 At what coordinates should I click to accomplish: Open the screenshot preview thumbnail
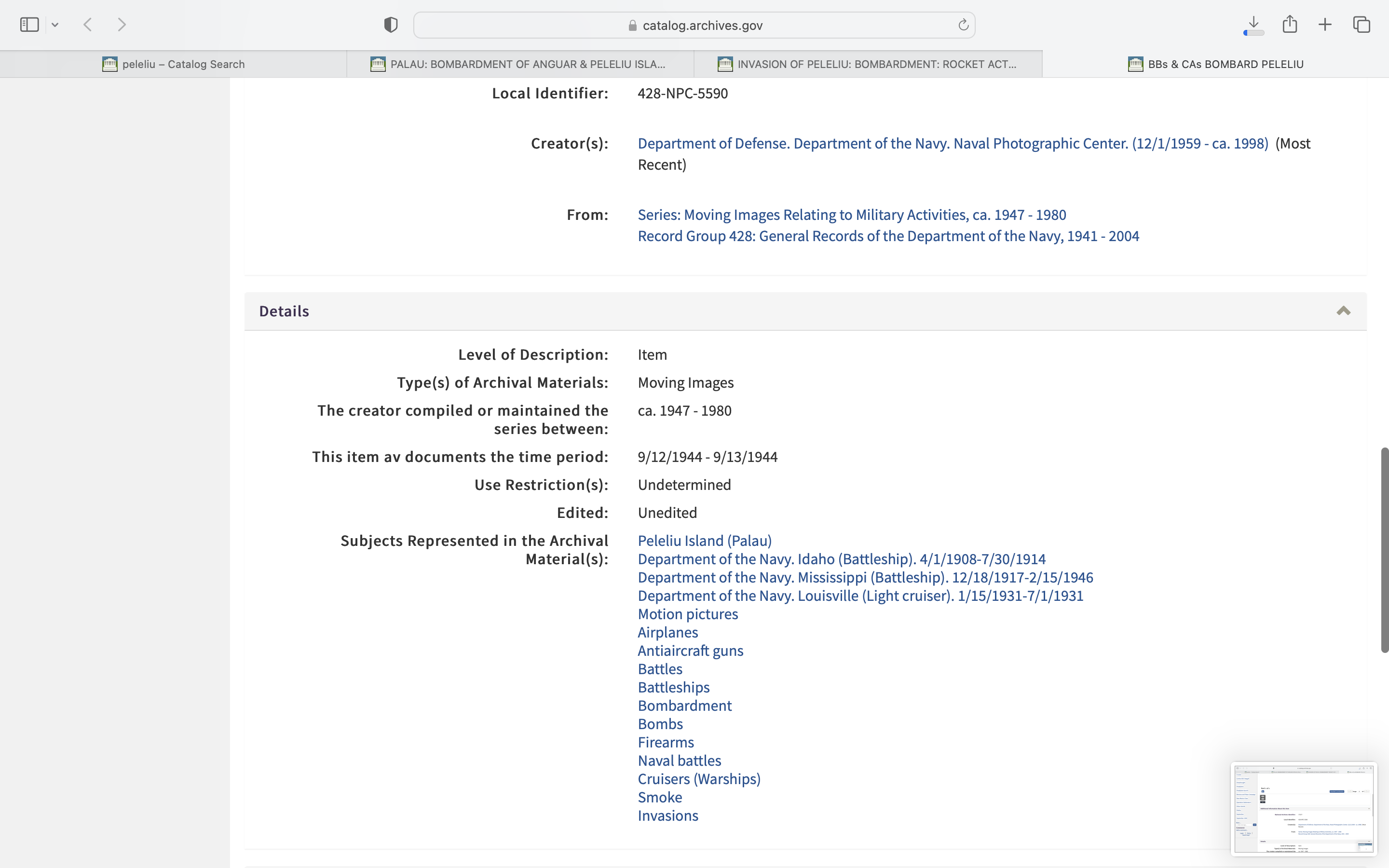coord(1304,809)
